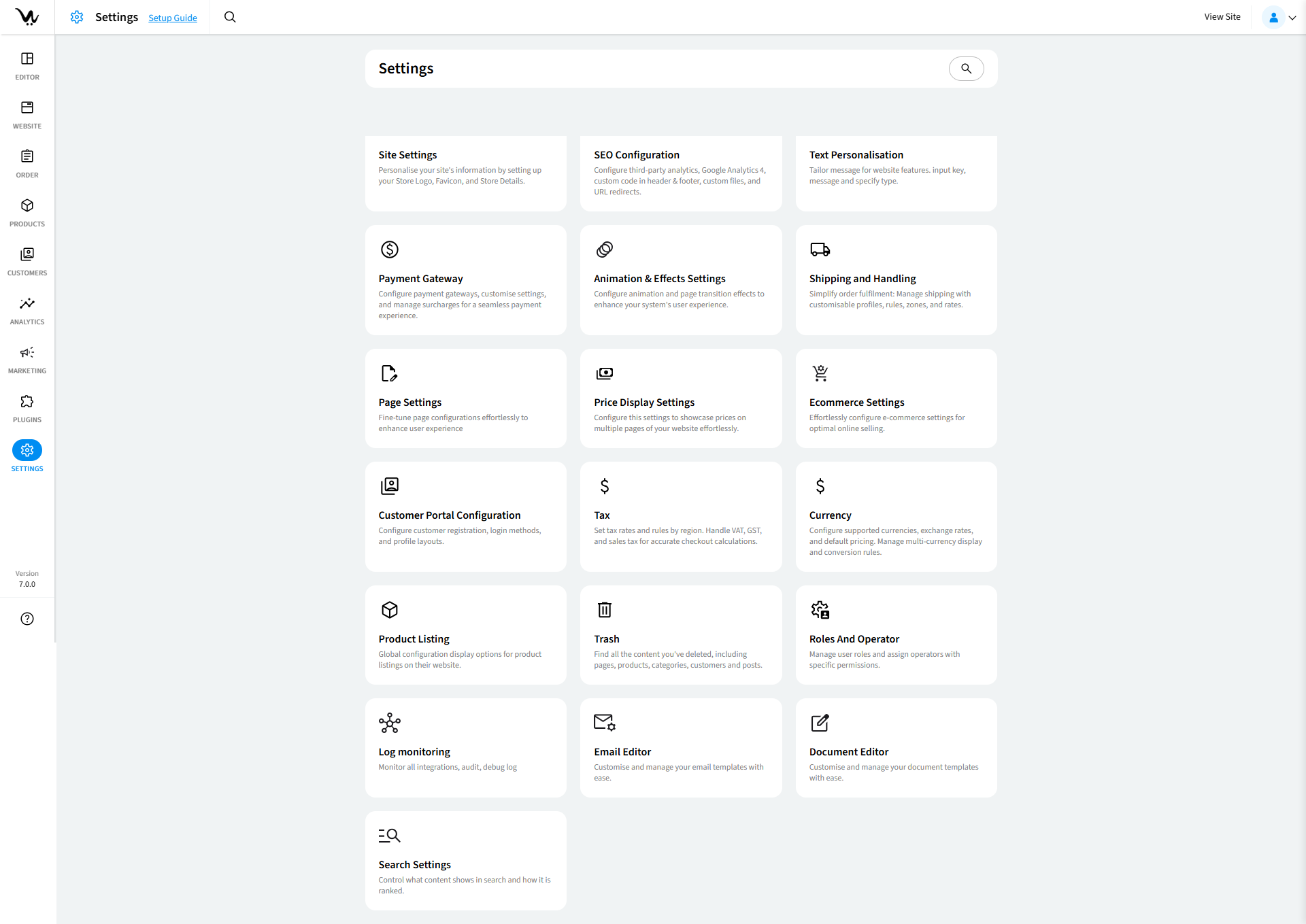Navigate to Products via sidebar icon
This screenshot has height=924, width=1306.
(x=27, y=211)
